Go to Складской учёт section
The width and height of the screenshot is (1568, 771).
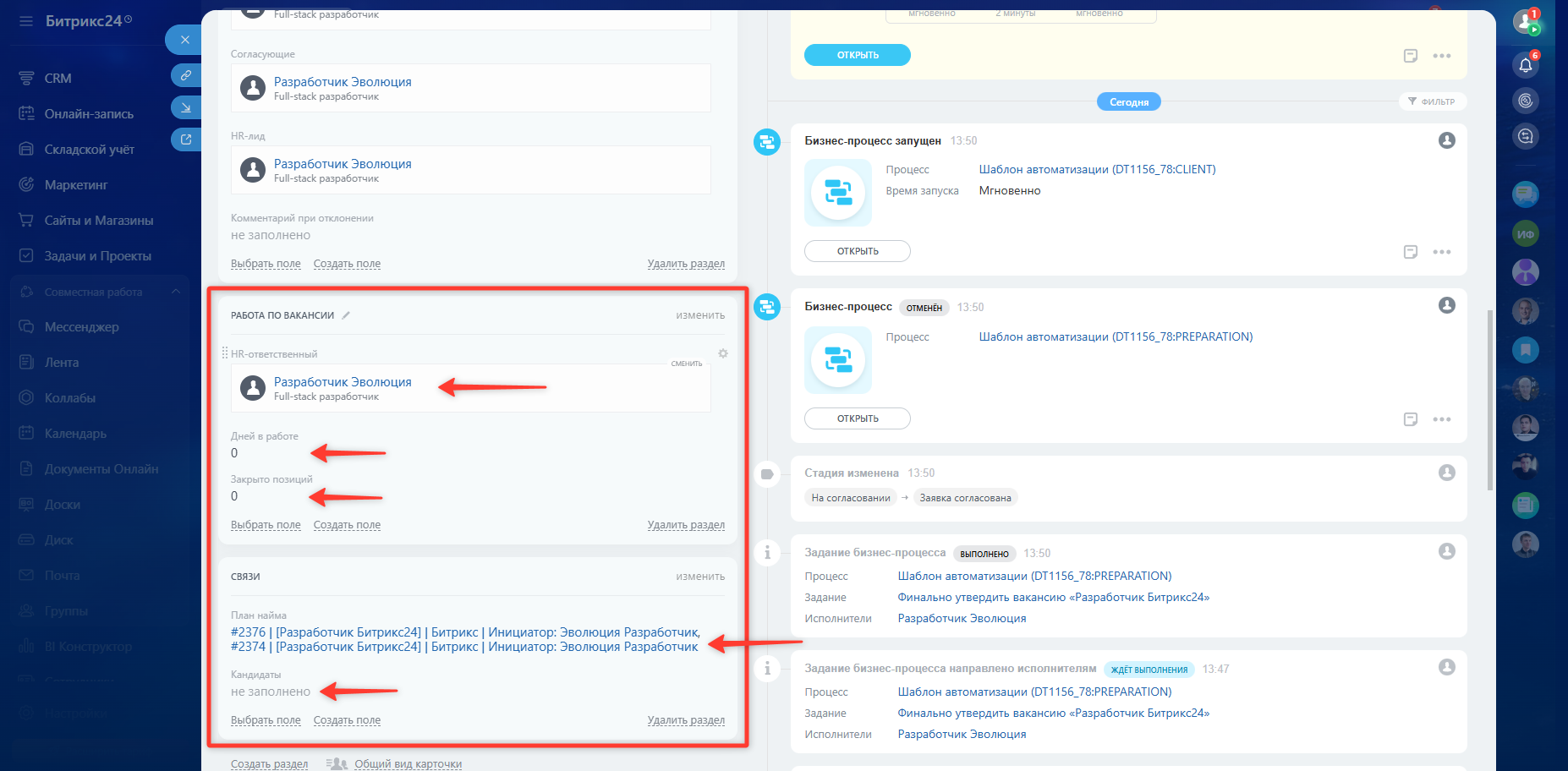coord(89,150)
